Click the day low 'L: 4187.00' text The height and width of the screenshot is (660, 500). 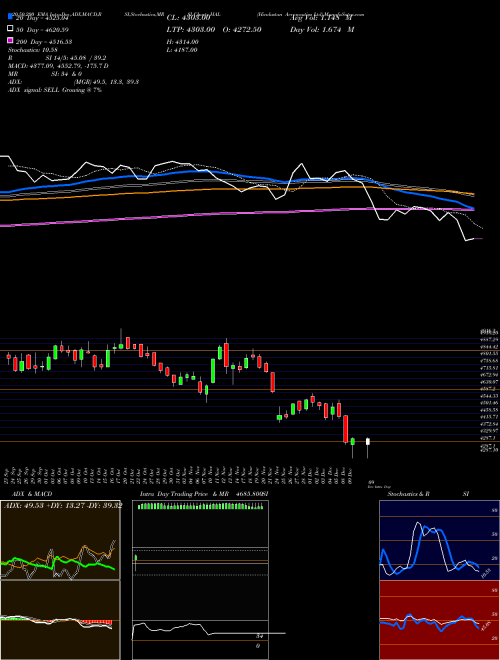(182, 50)
